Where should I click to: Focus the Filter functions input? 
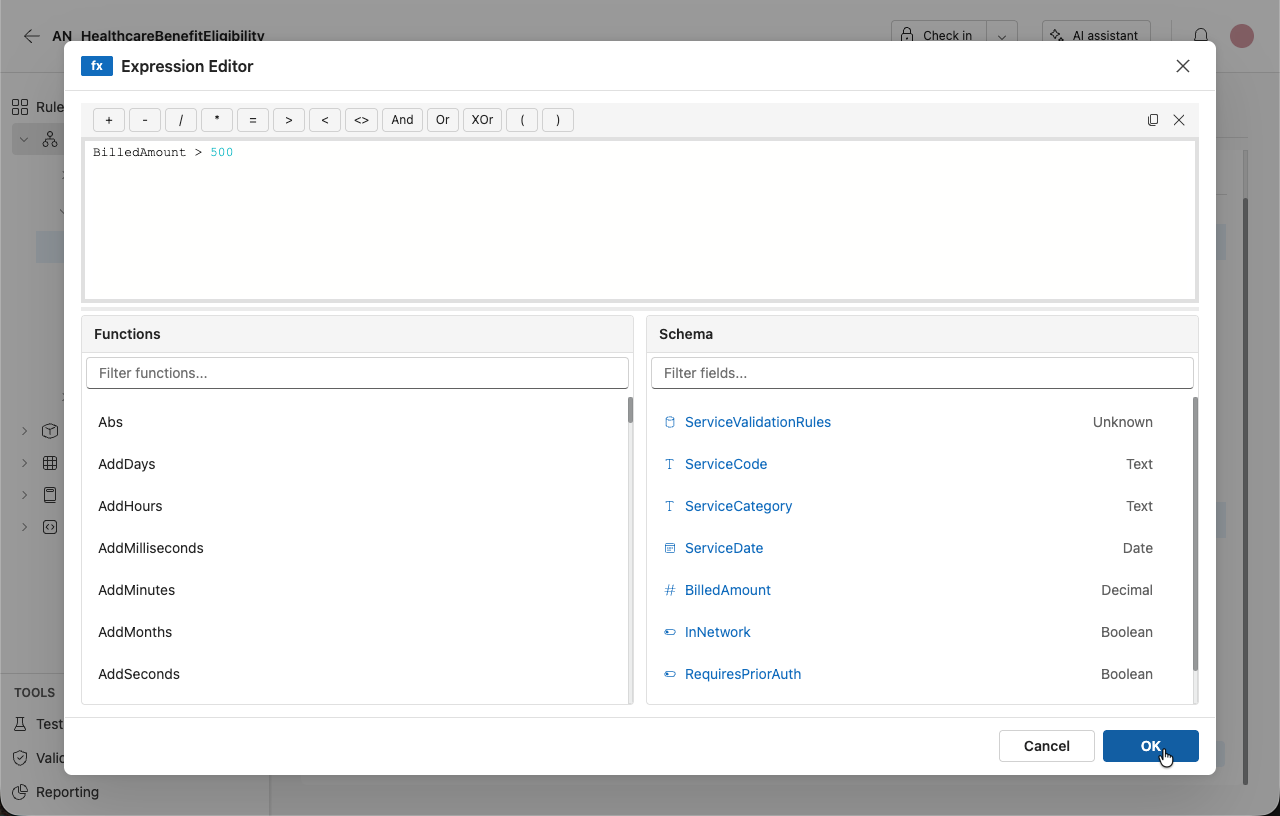357,373
